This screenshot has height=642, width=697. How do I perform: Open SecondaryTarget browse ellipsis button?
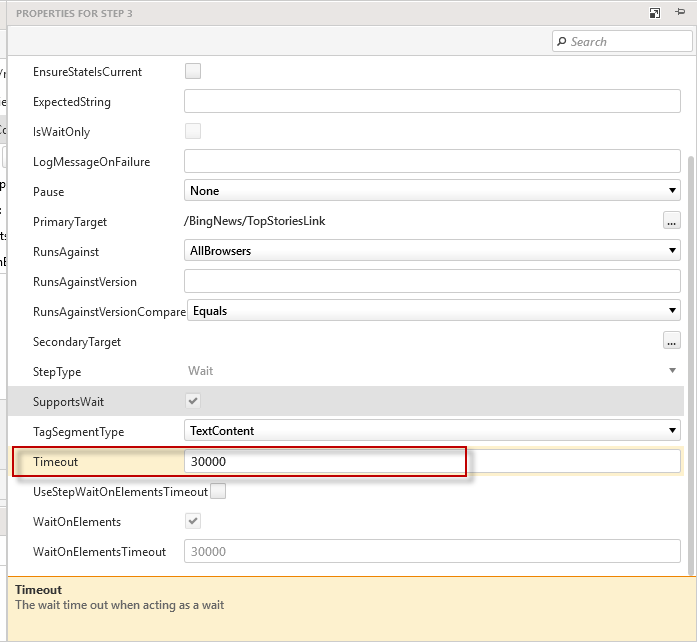pyautogui.click(x=672, y=341)
